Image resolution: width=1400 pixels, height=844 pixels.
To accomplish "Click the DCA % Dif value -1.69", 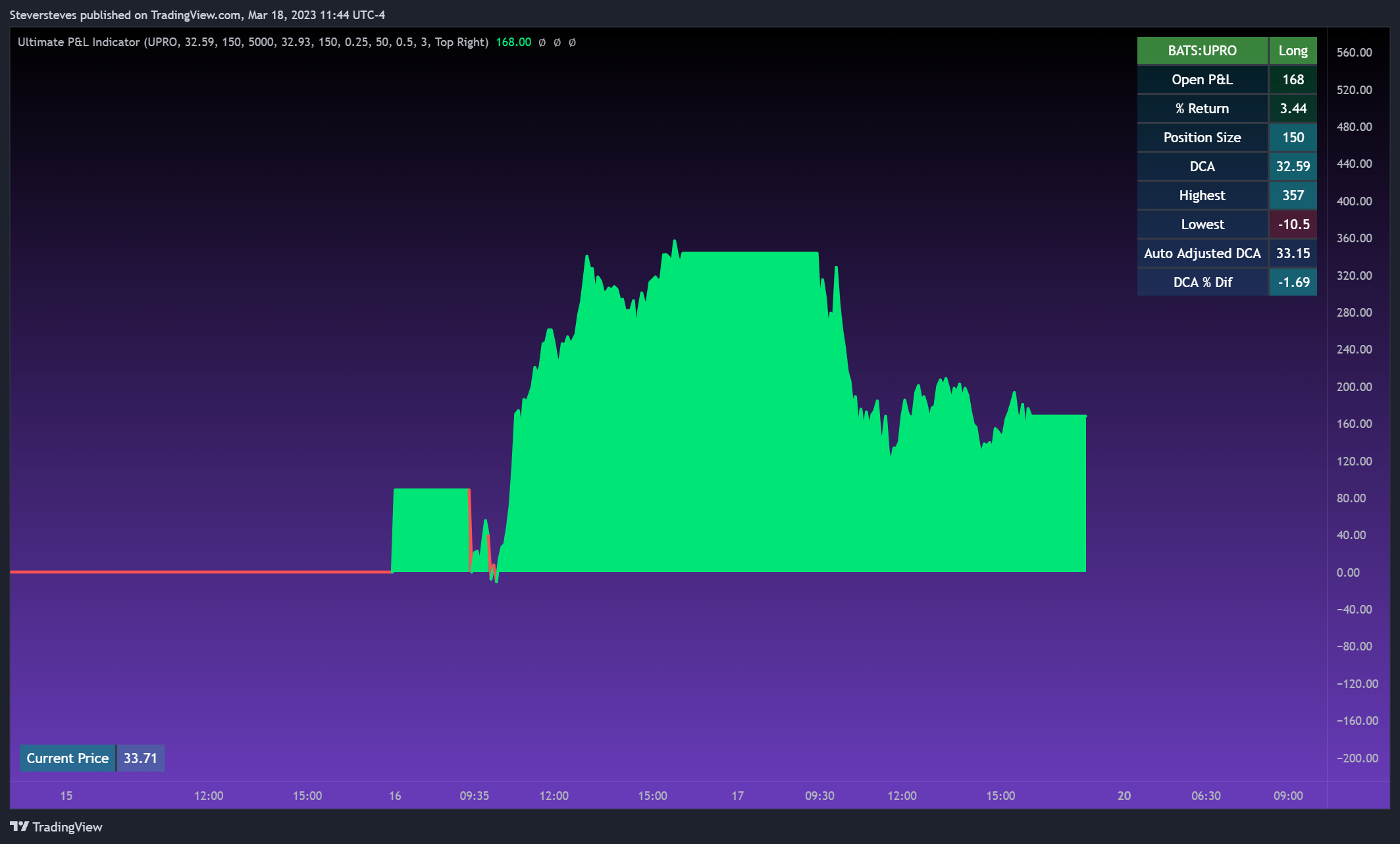I will (1293, 282).
